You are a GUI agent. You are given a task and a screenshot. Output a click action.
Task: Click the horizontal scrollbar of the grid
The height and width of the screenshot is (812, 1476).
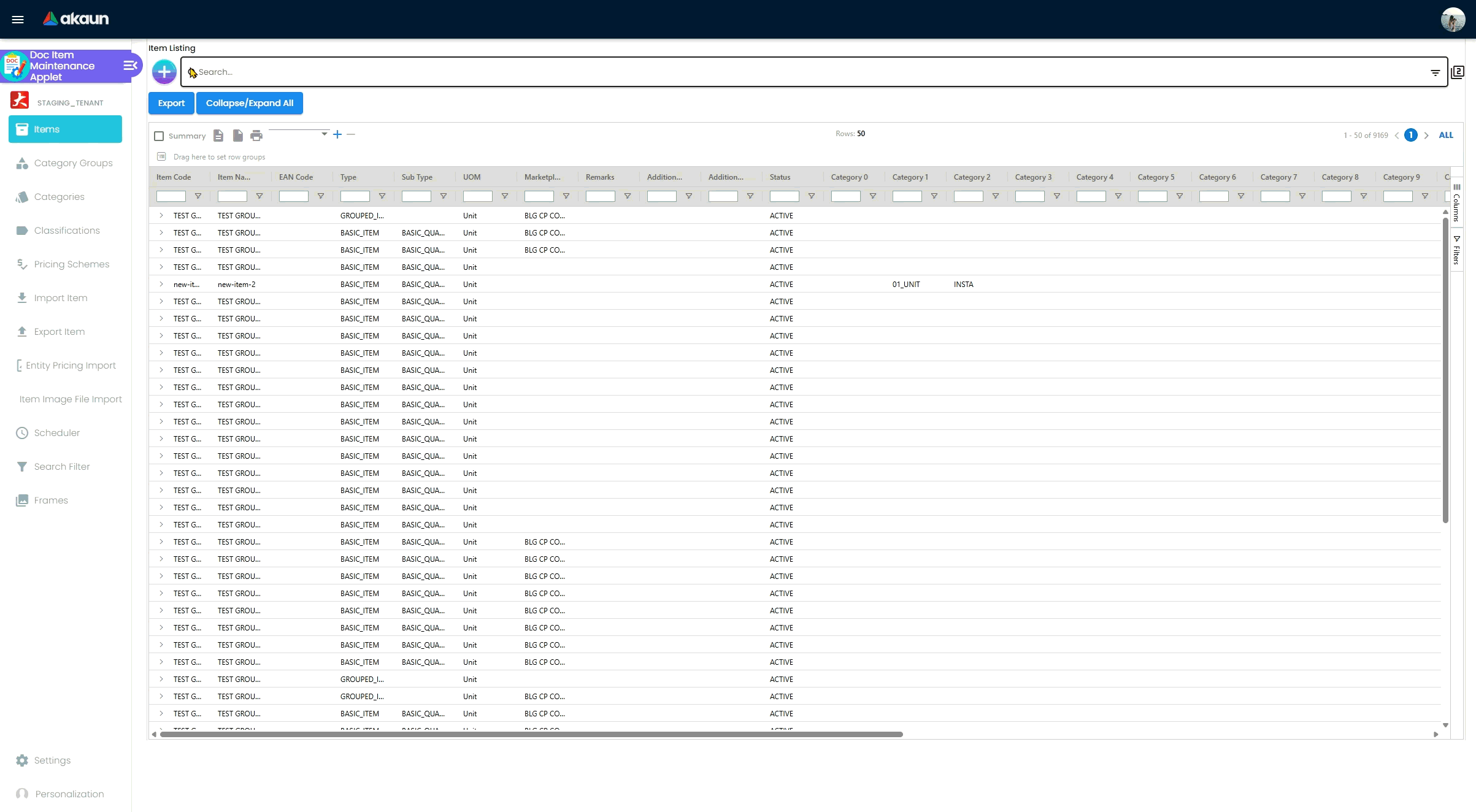pos(531,734)
